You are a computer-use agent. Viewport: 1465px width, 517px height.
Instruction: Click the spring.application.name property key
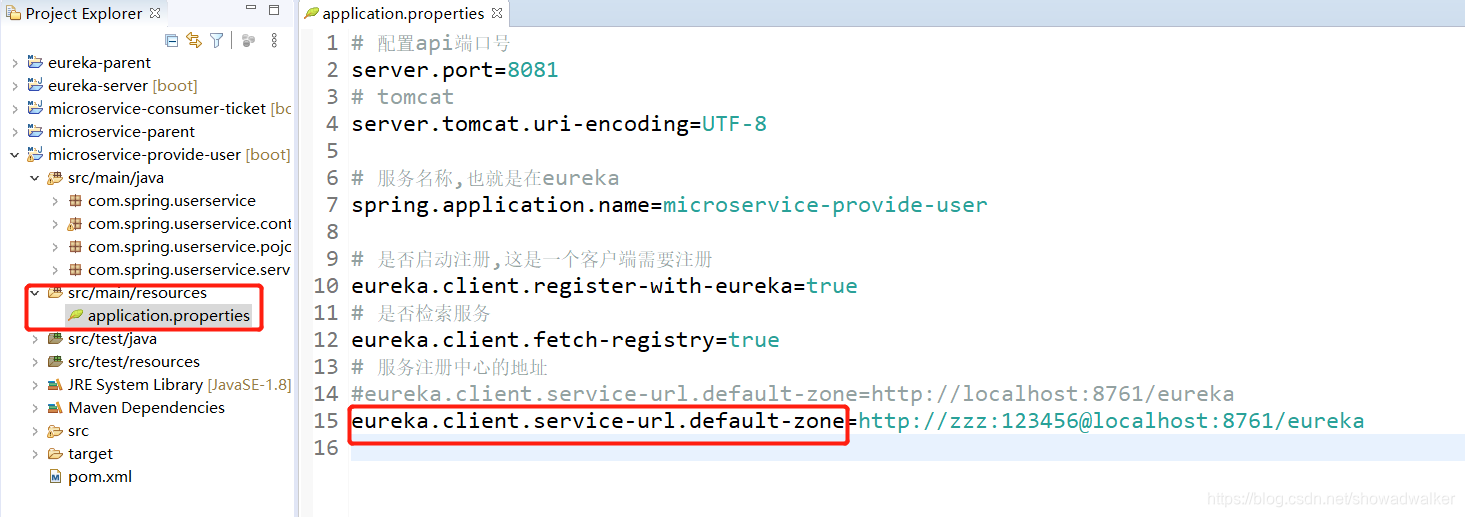pyautogui.click(x=500, y=205)
